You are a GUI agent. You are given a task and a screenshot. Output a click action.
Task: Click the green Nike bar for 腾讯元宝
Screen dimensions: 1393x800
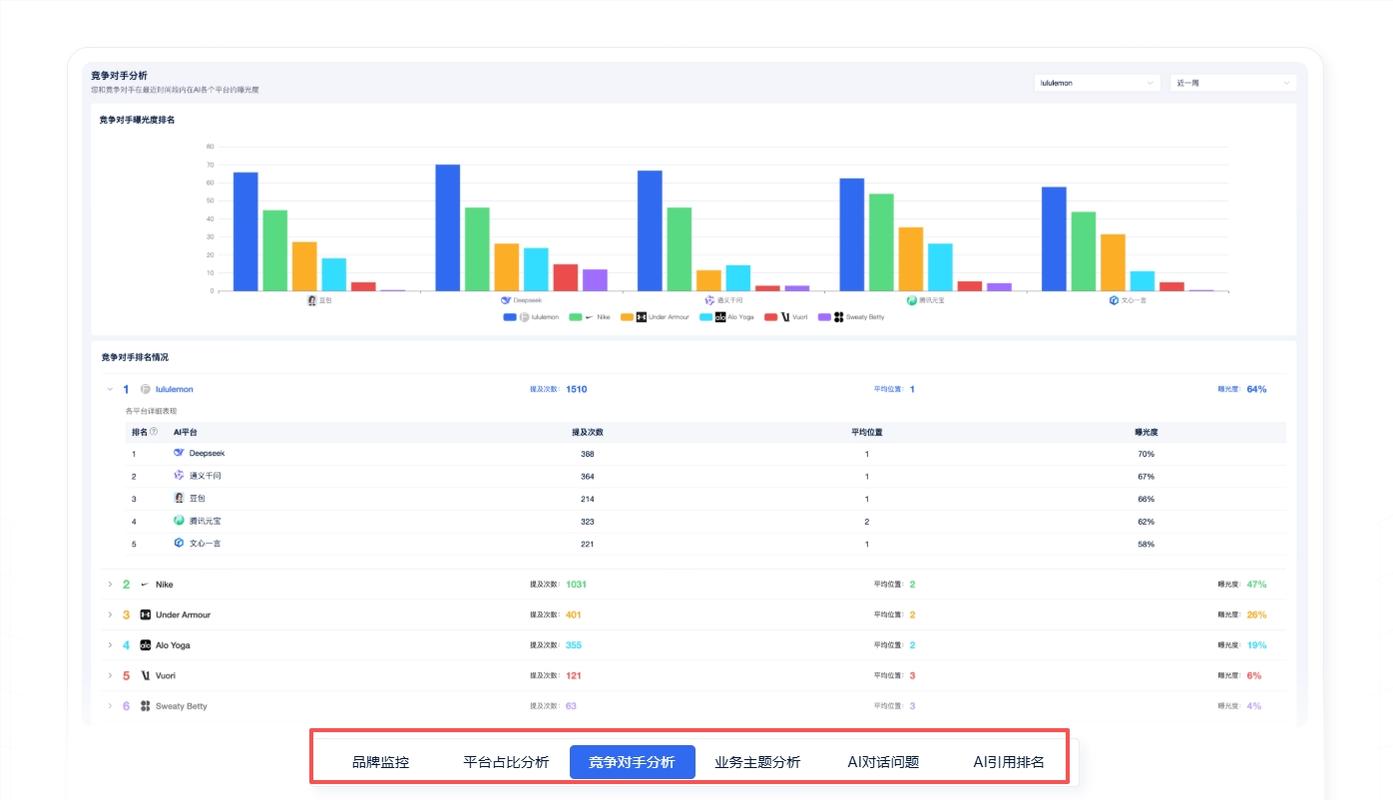[x=881, y=242]
